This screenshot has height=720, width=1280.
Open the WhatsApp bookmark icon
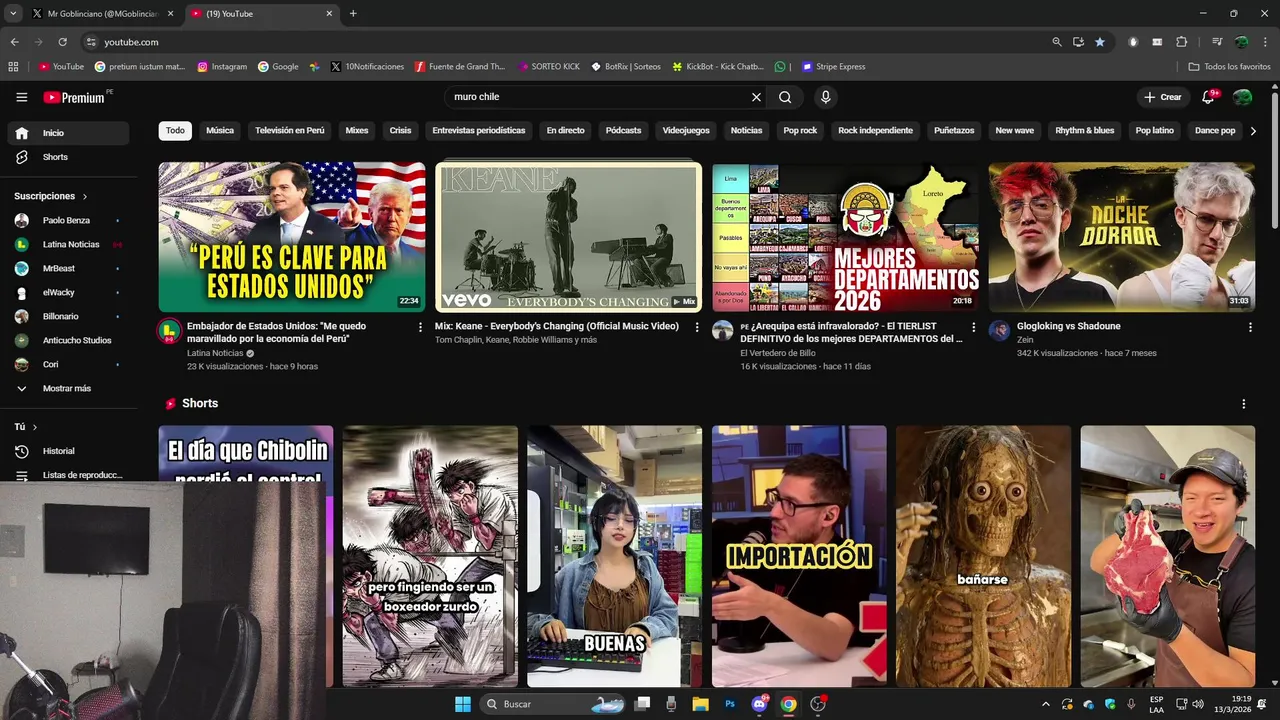coord(780,67)
